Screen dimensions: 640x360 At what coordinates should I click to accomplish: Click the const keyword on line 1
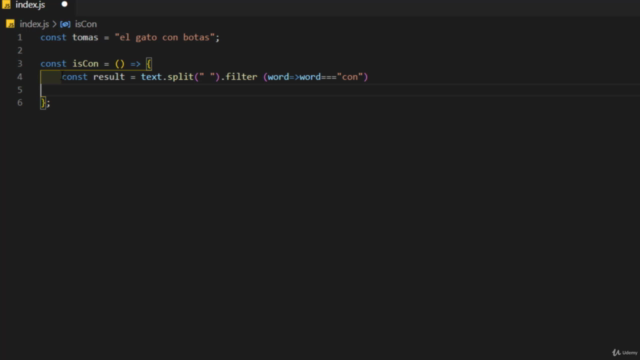coord(53,38)
